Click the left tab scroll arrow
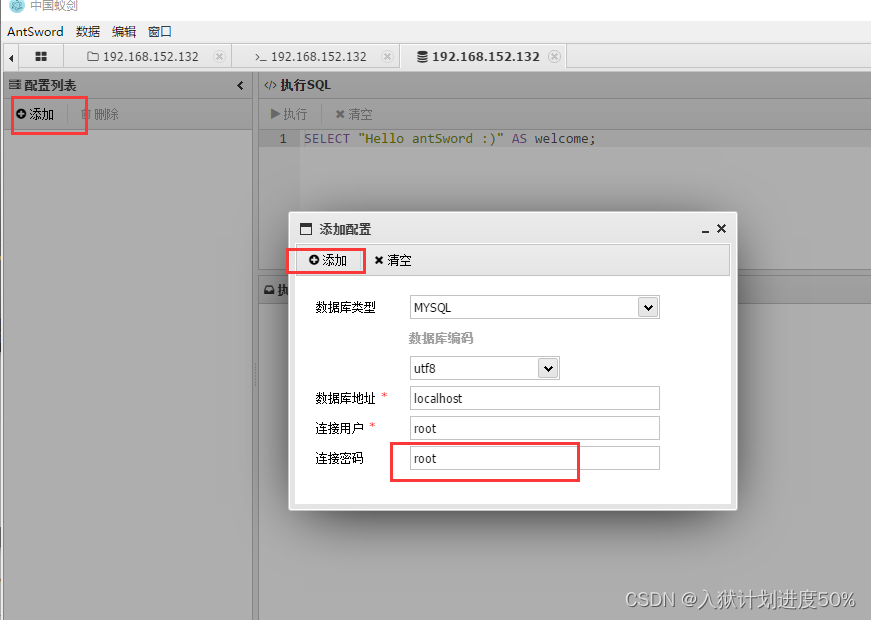871x620 pixels. 11,57
